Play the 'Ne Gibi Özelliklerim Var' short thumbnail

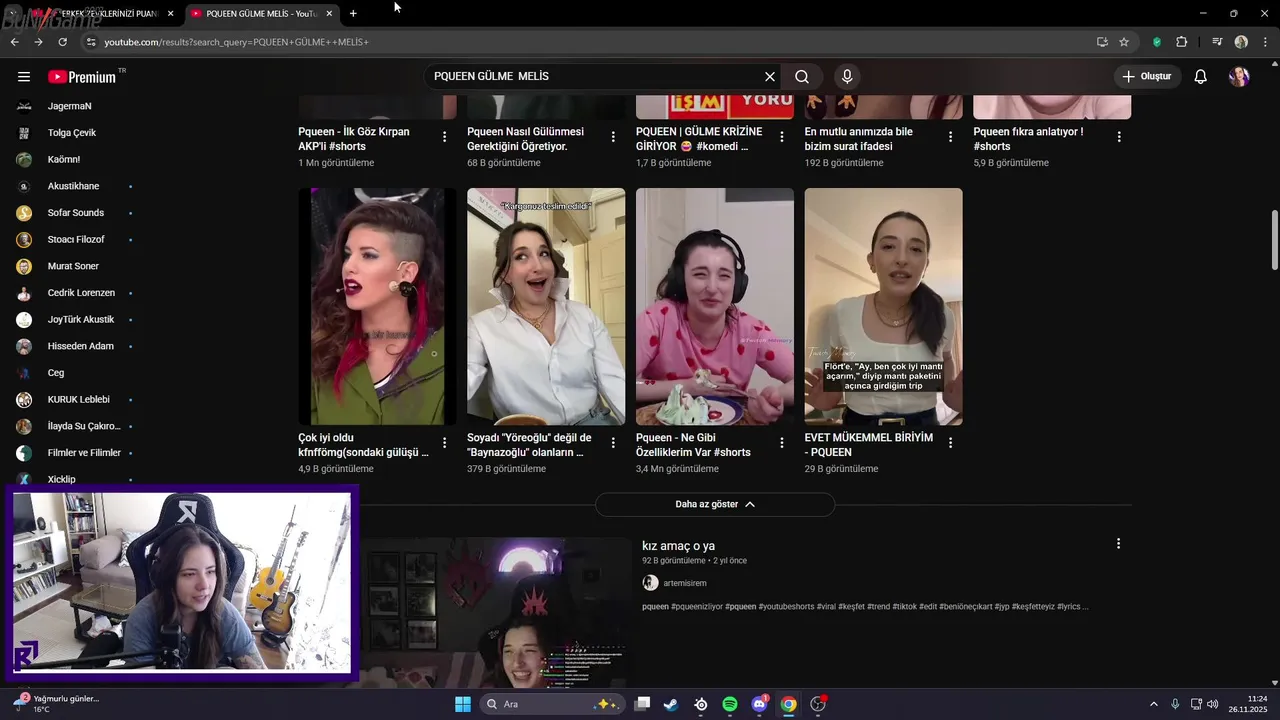[x=715, y=306]
